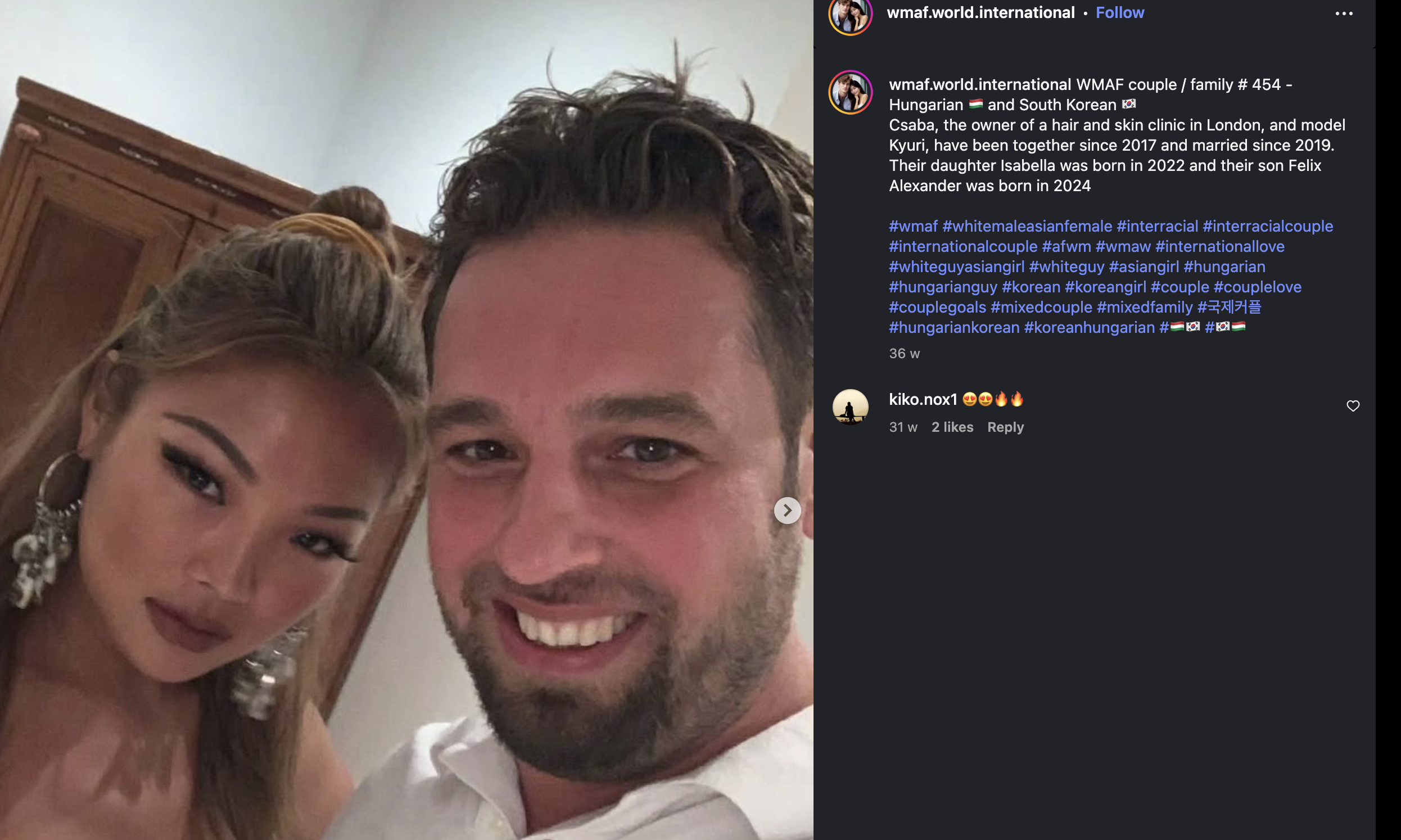Open the #couplegoals hashtag
Image resolution: width=1401 pixels, height=840 pixels.
pos(937,308)
